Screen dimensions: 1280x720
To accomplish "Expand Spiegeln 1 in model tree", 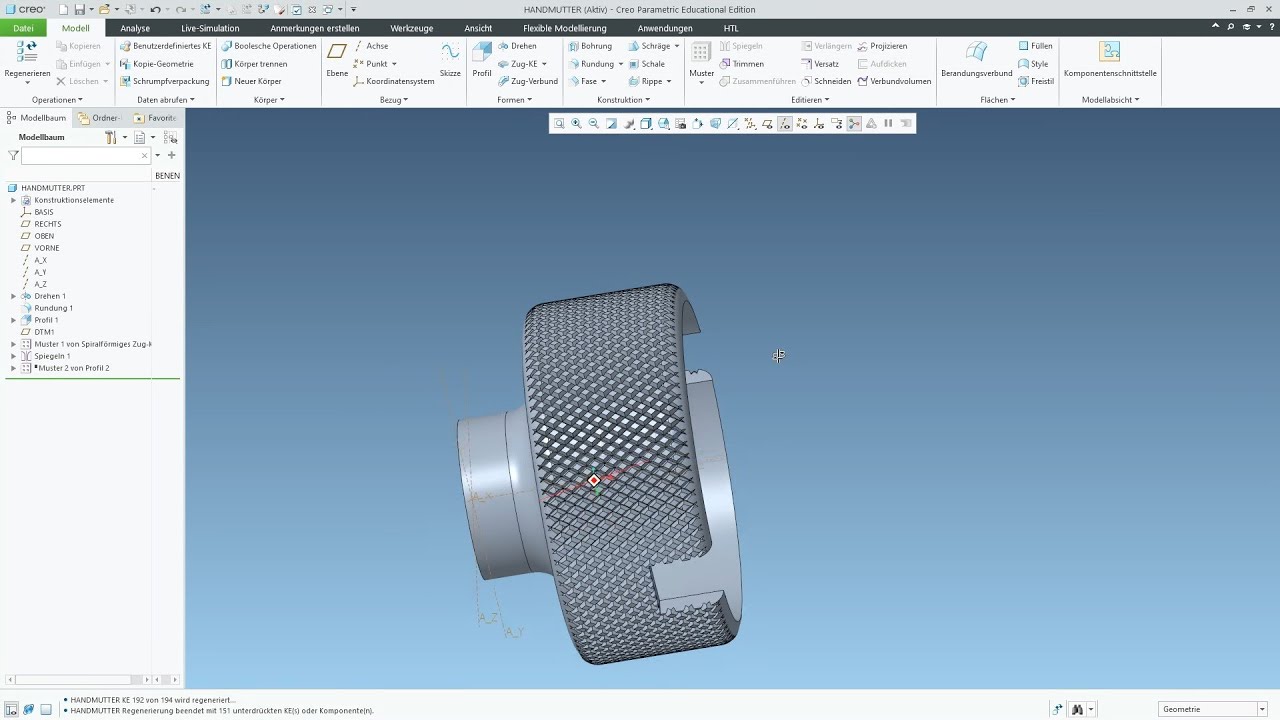I will (x=13, y=356).
